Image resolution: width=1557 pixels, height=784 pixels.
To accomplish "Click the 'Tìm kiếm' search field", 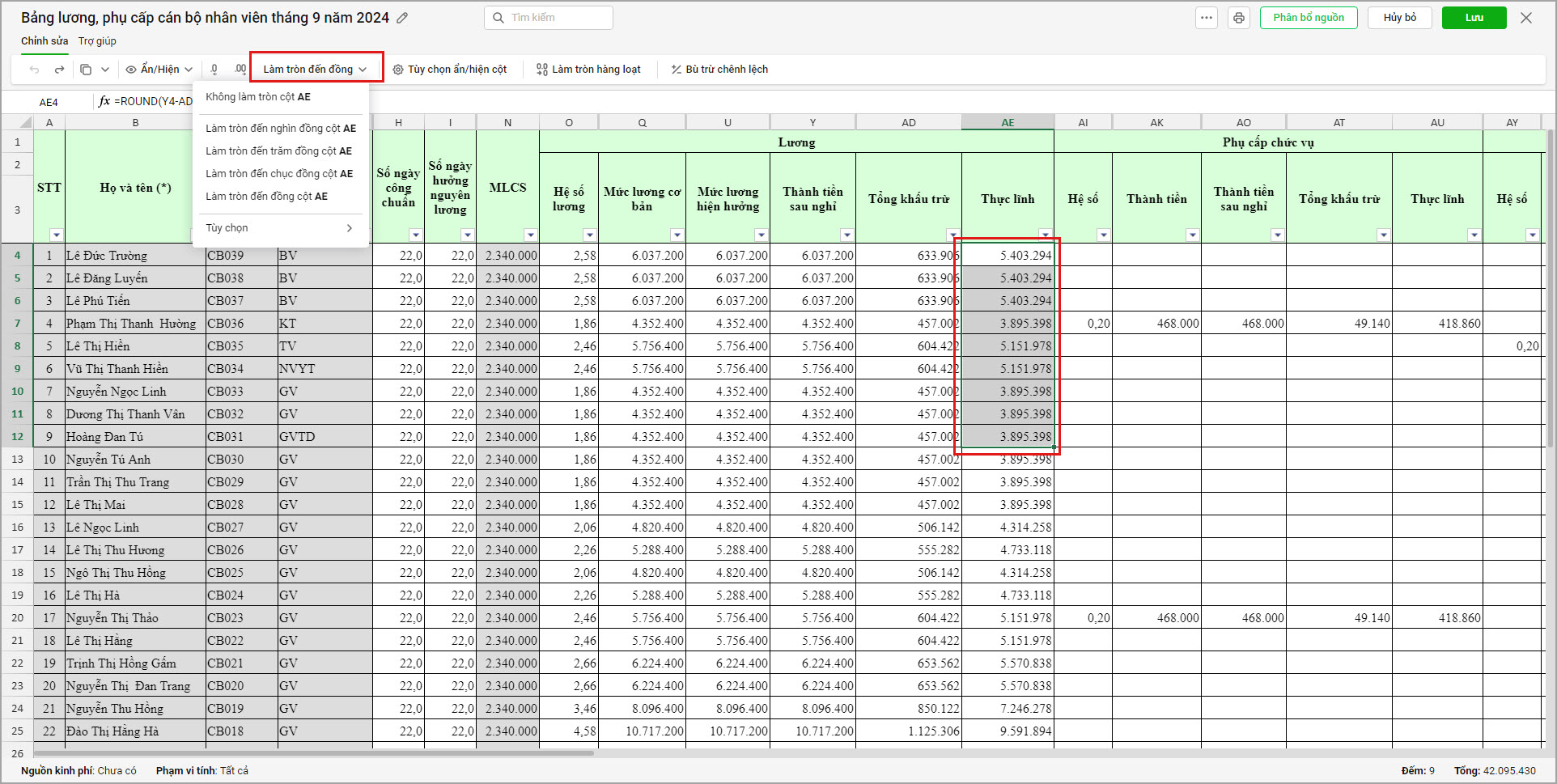I will [x=549, y=18].
